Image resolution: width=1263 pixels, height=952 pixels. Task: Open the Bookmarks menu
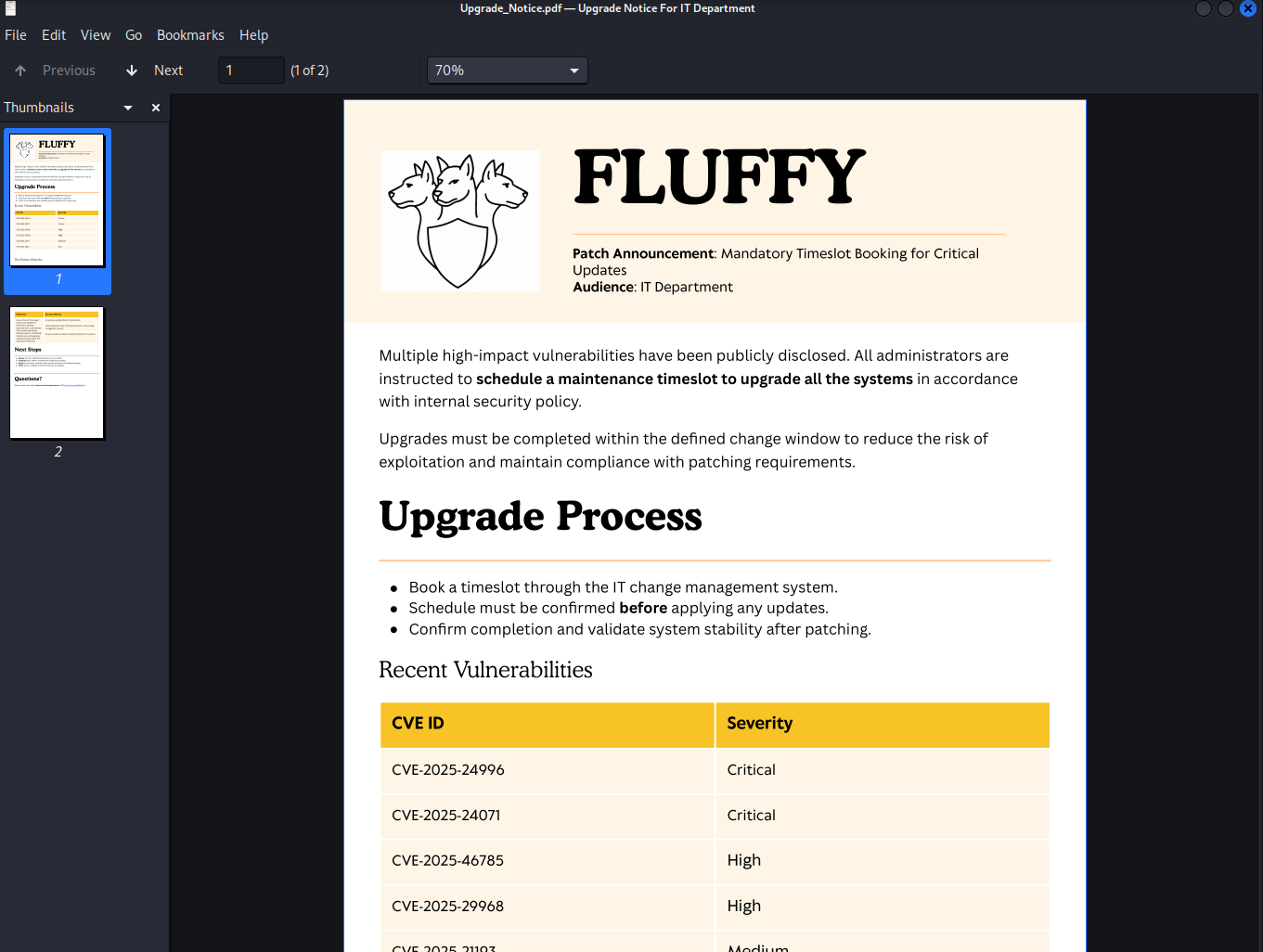point(190,34)
